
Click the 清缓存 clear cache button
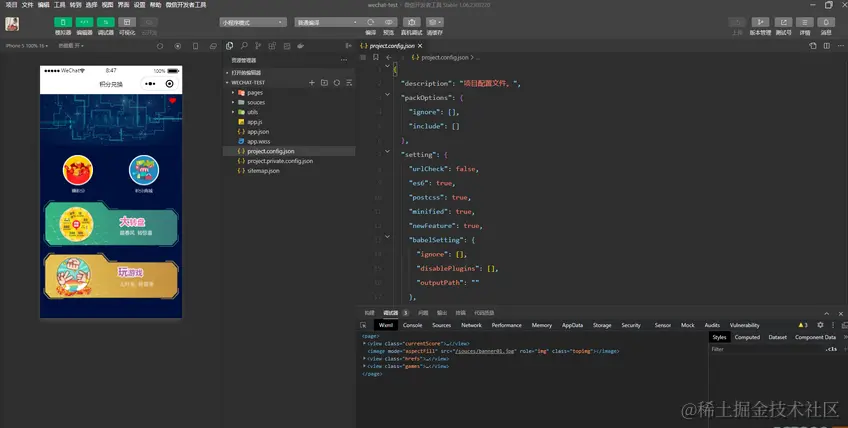tap(435, 22)
